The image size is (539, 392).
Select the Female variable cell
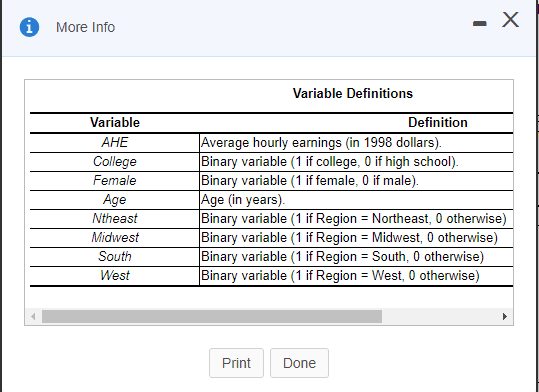115,181
